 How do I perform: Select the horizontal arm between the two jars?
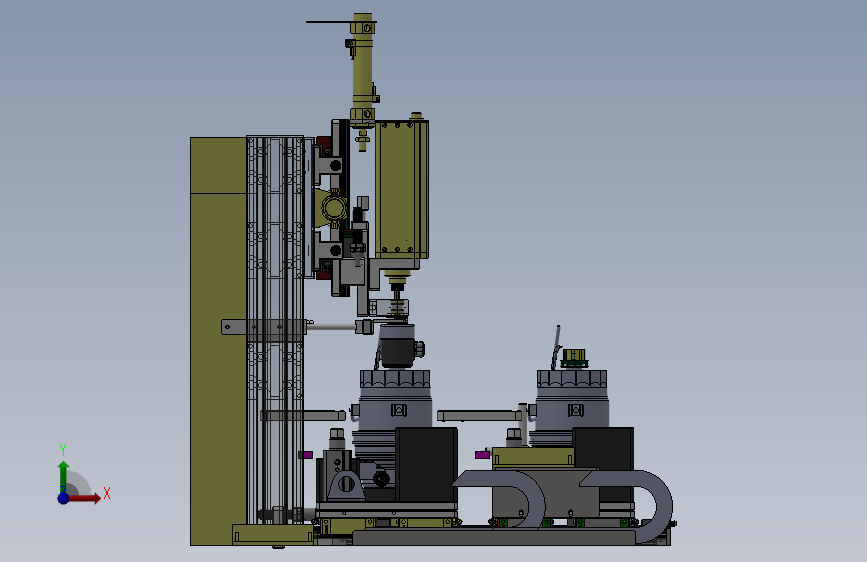[477, 415]
